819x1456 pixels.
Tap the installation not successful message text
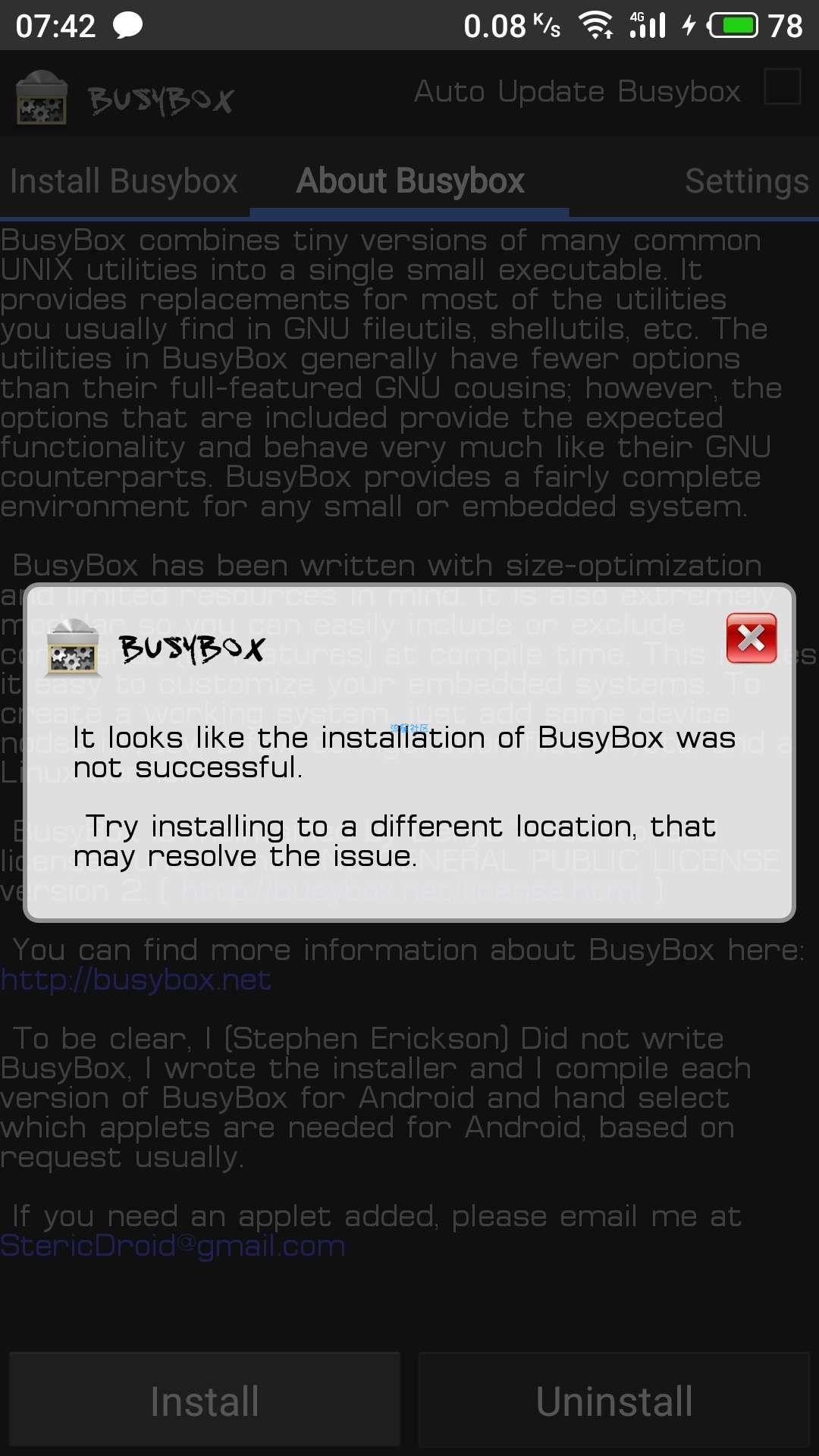(x=404, y=752)
